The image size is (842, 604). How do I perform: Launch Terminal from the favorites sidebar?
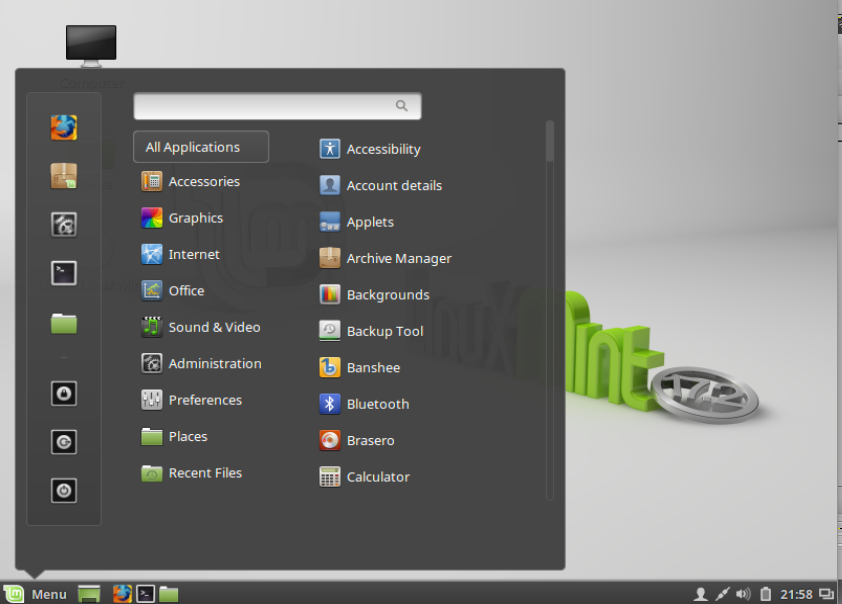tap(64, 273)
